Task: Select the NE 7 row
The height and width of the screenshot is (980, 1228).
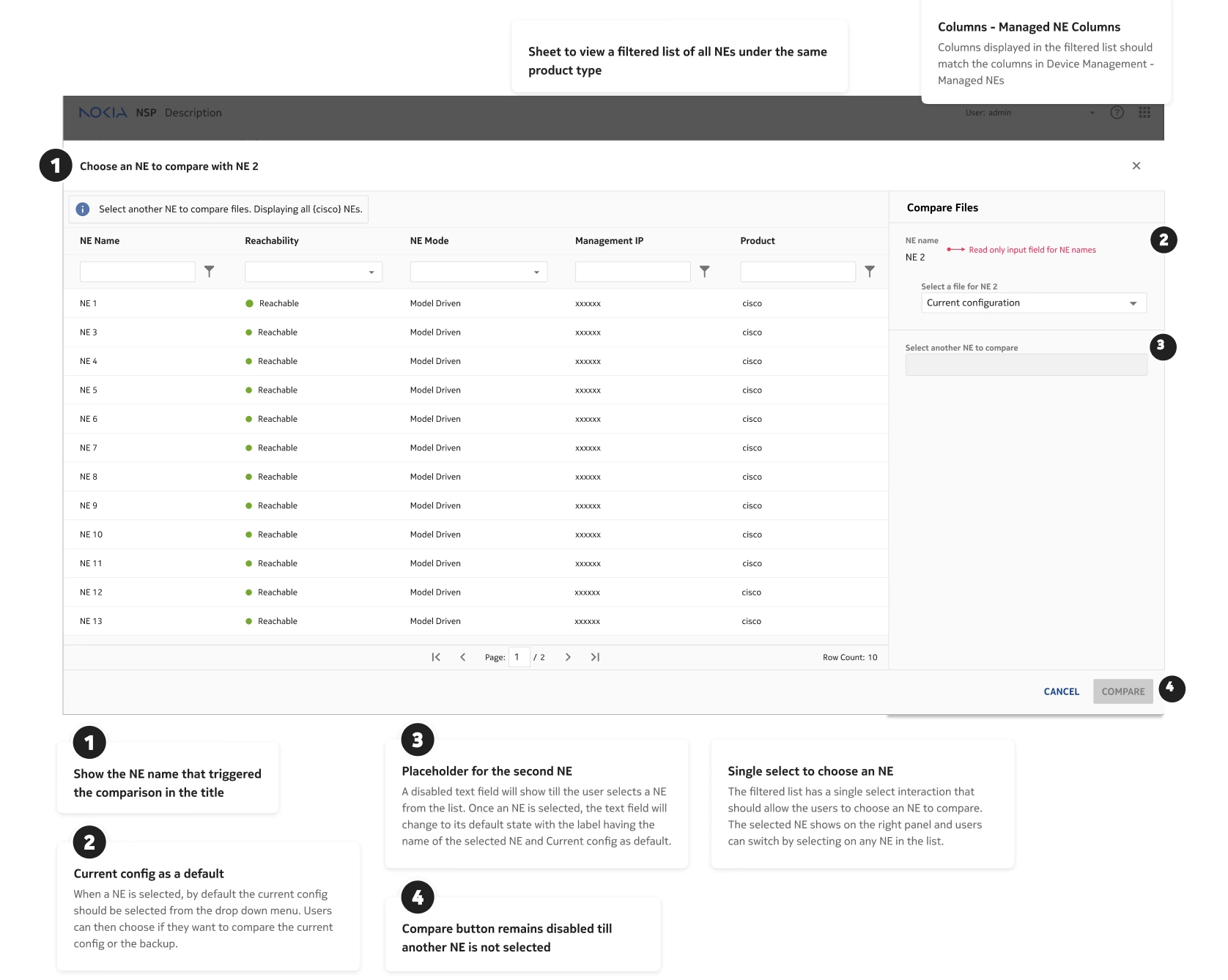Action: 476,448
